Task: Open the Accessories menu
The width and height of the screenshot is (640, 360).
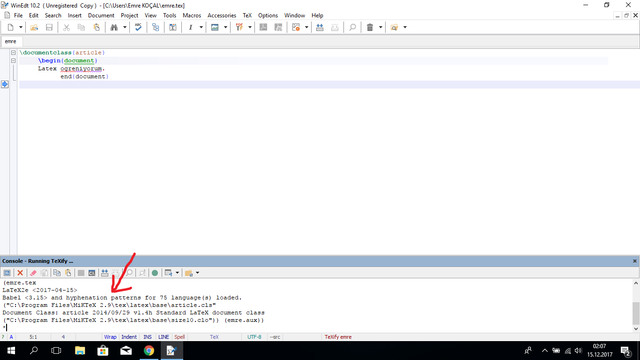Action: (222, 16)
